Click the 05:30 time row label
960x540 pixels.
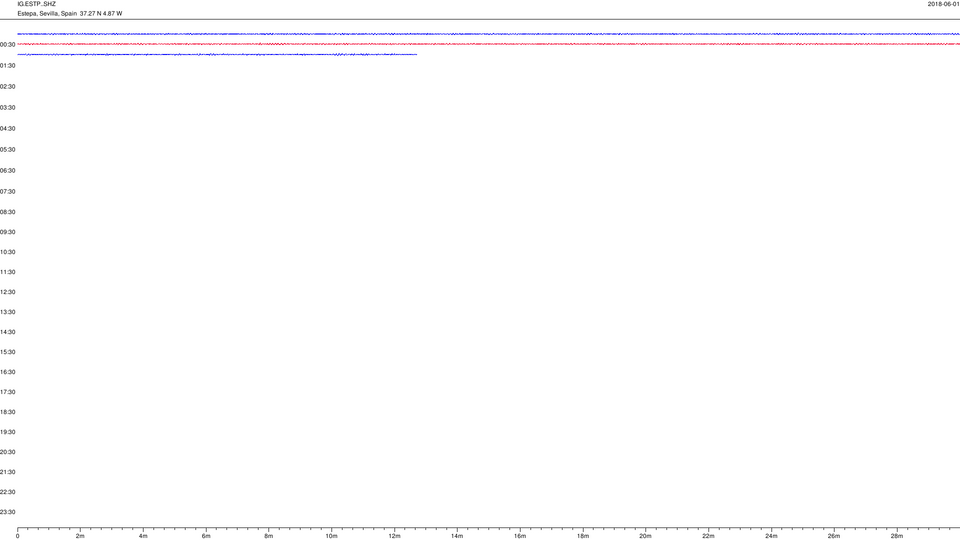pyautogui.click(x=7, y=149)
